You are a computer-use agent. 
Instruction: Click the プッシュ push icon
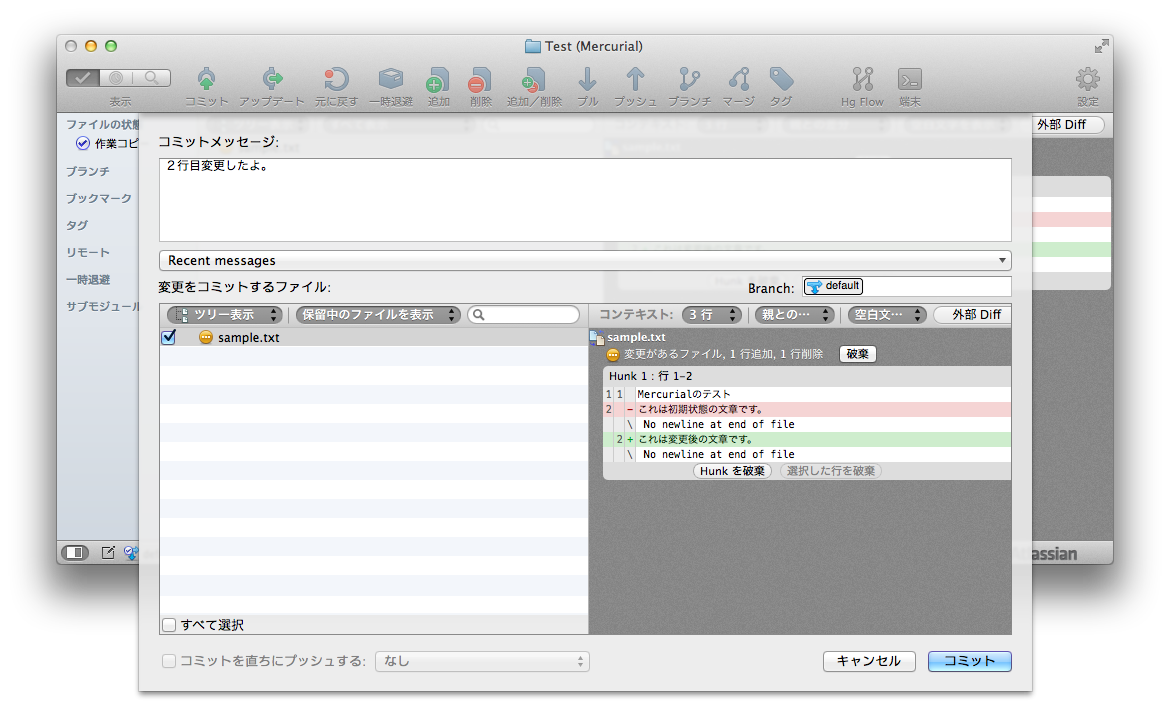[x=635, y=79]
